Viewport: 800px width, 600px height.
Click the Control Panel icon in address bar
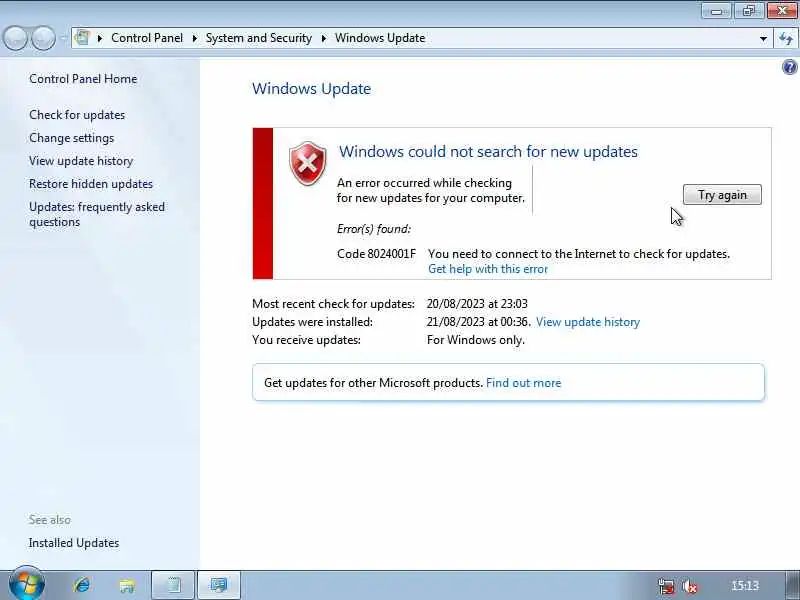(82, 38)
